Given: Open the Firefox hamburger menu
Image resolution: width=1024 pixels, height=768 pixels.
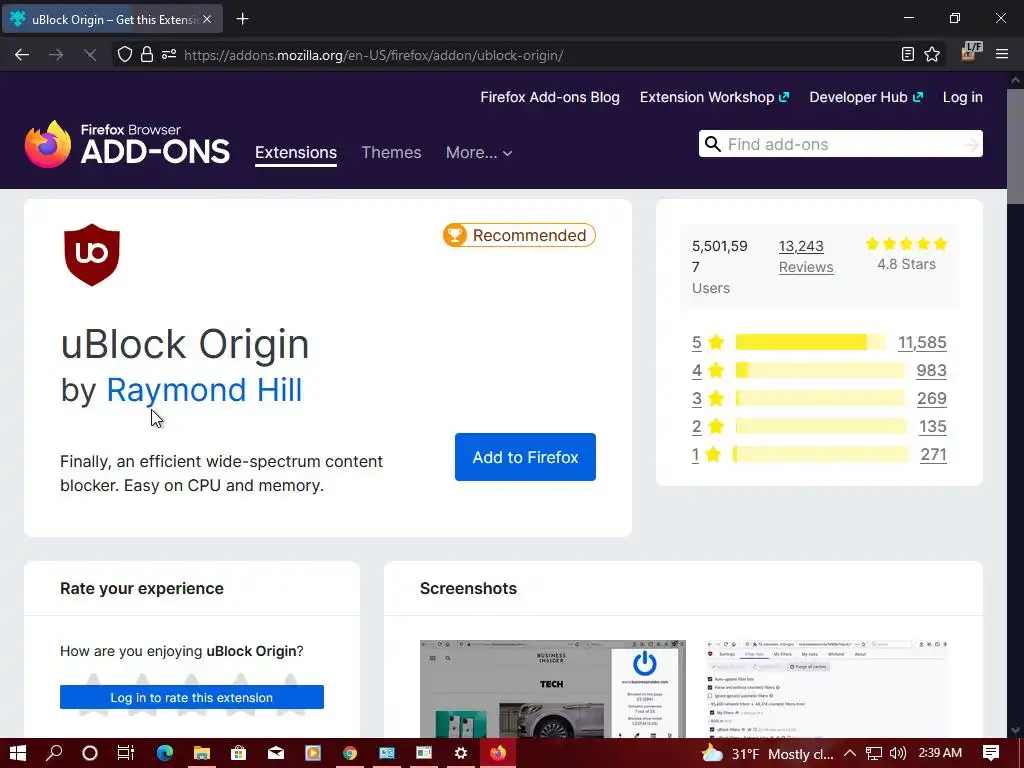Looking at the screenshot, I should (1002, 55).
